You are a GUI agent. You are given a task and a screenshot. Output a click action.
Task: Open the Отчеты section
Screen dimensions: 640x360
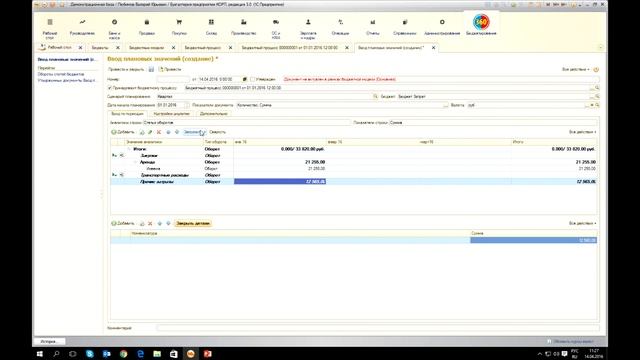click(373, 27)
